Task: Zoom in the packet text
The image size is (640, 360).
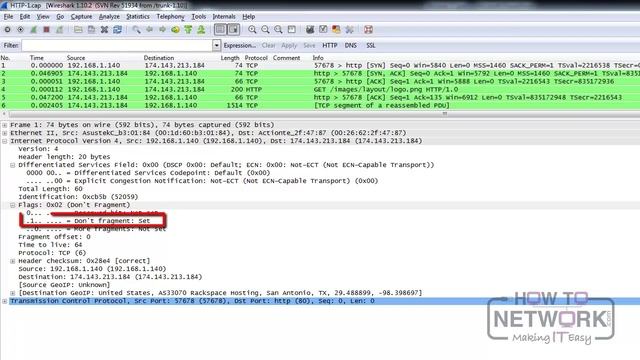Action: click(252, 30)
